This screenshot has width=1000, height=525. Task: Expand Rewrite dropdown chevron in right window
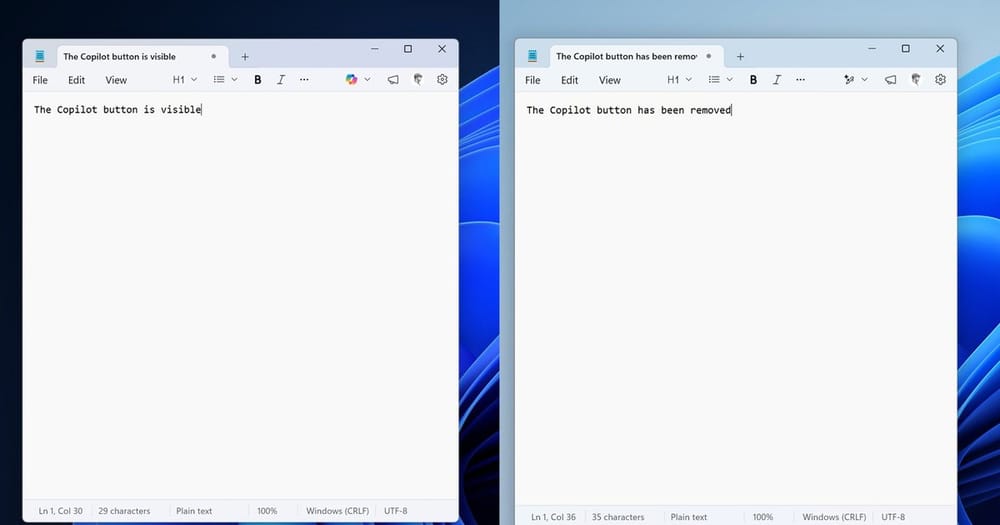tap(864, 80)
